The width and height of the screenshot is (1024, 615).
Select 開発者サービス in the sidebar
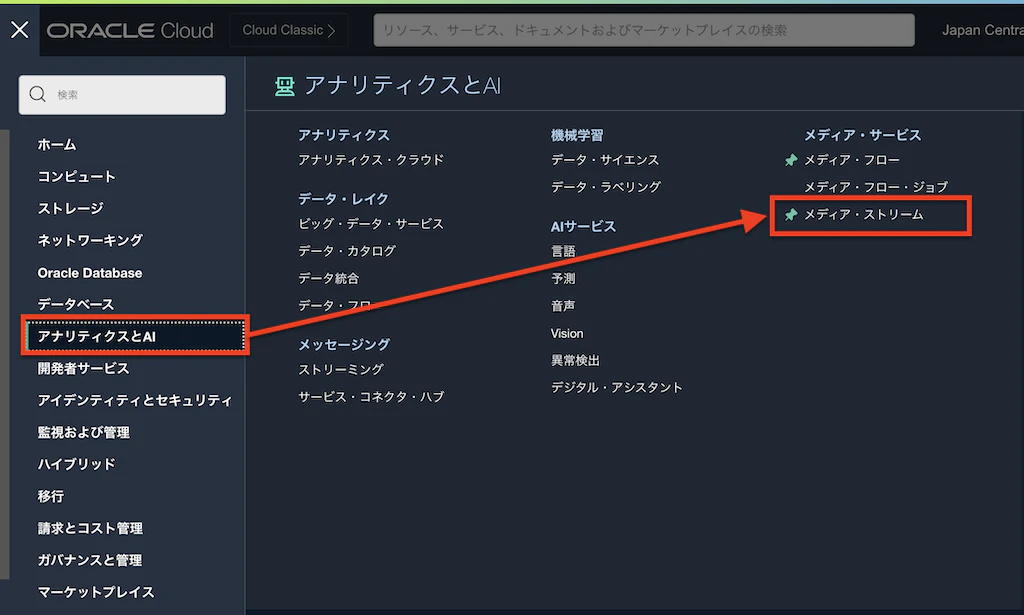click(x=84, y=368)
